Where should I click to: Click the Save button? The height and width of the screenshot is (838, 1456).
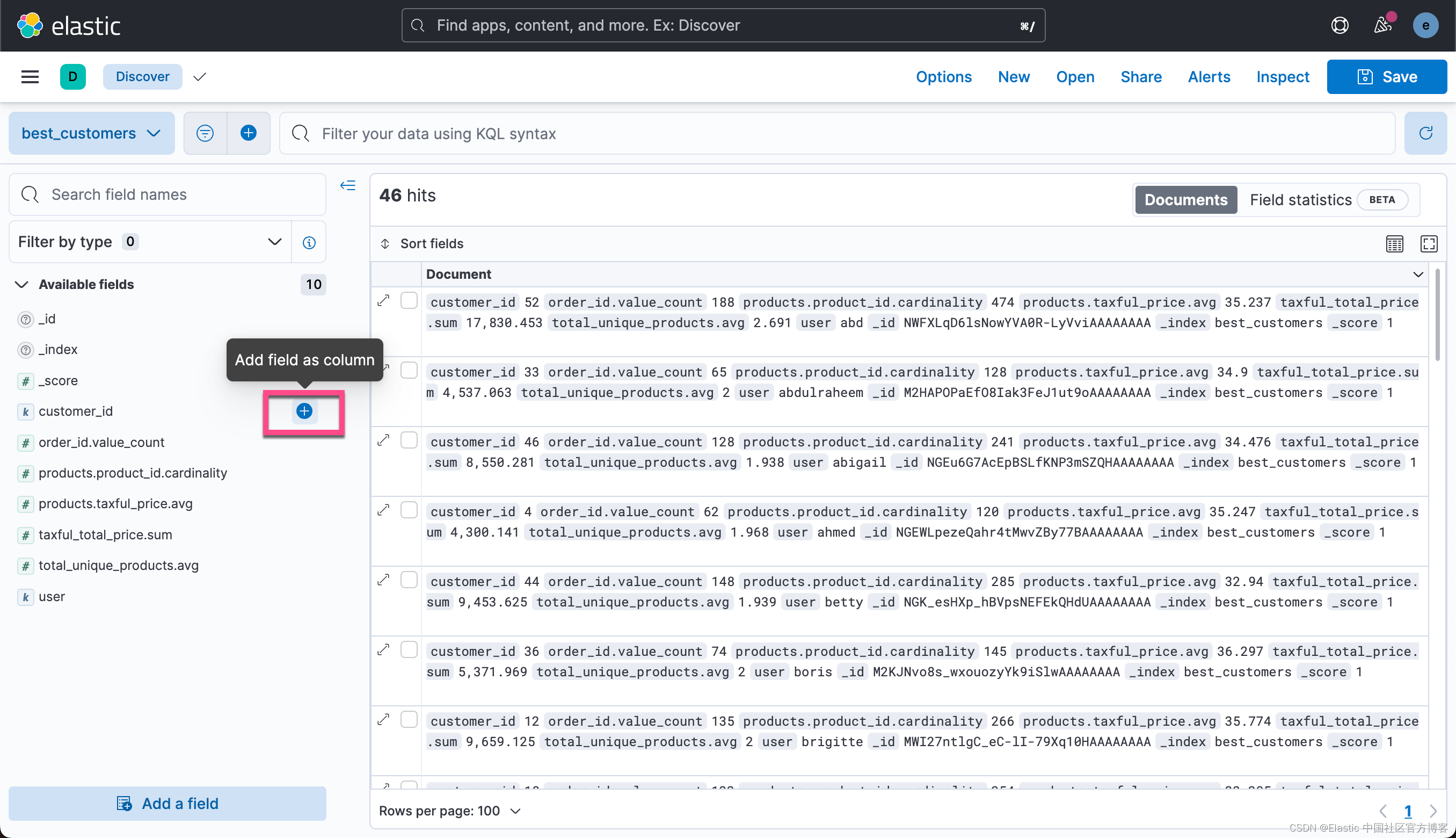1386,76
